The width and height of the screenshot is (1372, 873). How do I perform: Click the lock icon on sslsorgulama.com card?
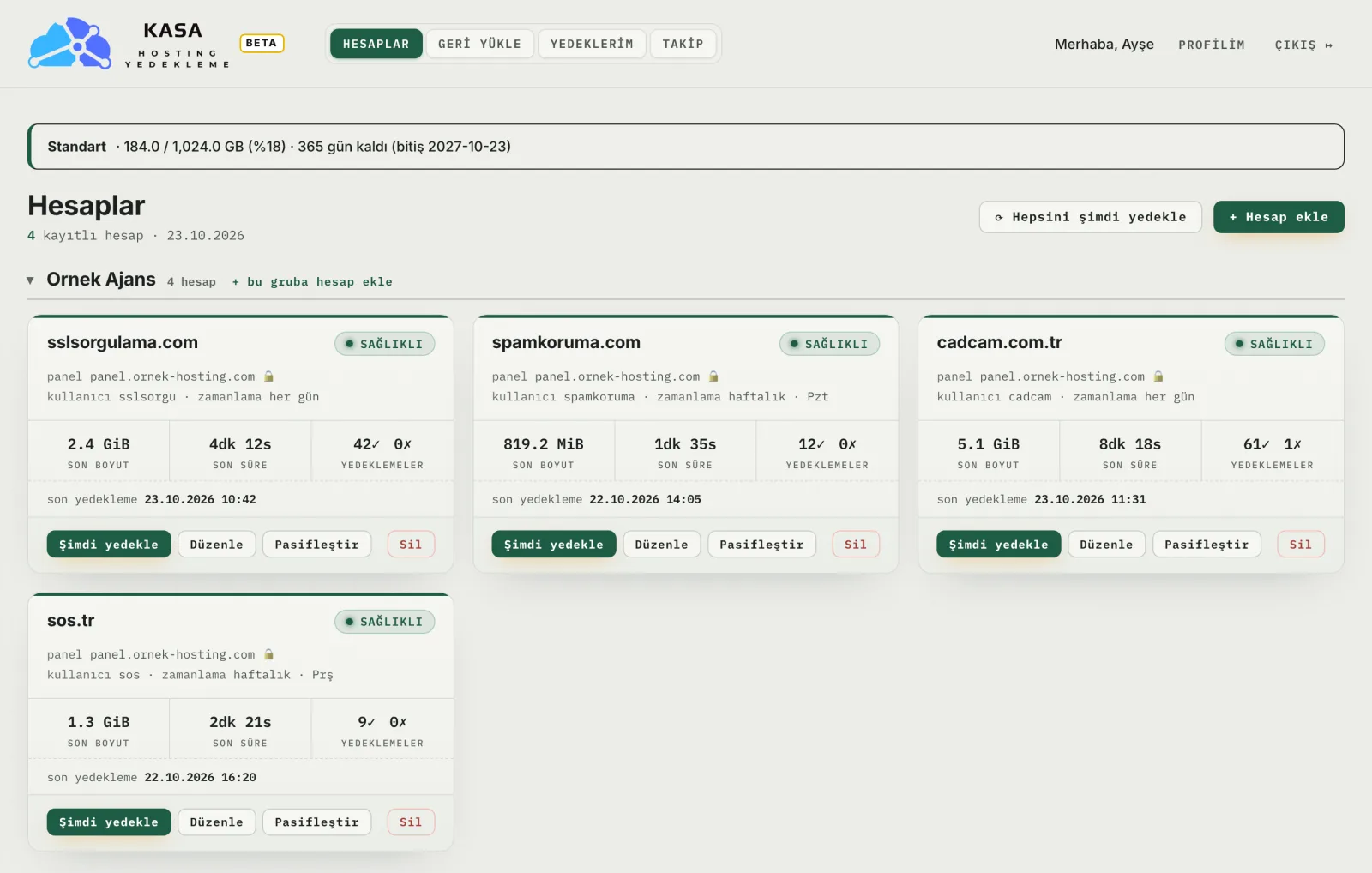tap(268, 376)
